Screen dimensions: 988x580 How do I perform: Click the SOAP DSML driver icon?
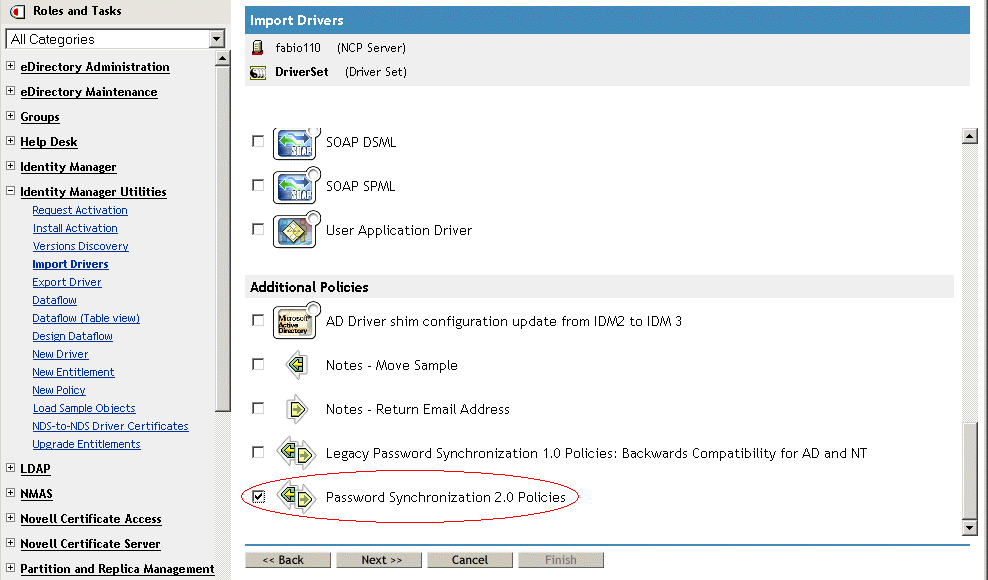(295, 142)
